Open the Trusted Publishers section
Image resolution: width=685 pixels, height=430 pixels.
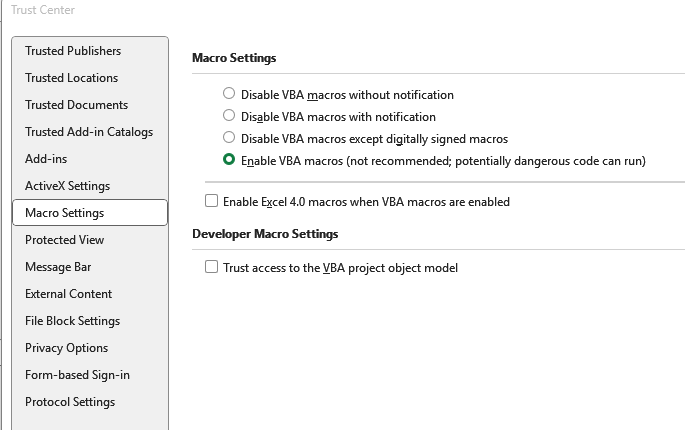pos(73,51)
